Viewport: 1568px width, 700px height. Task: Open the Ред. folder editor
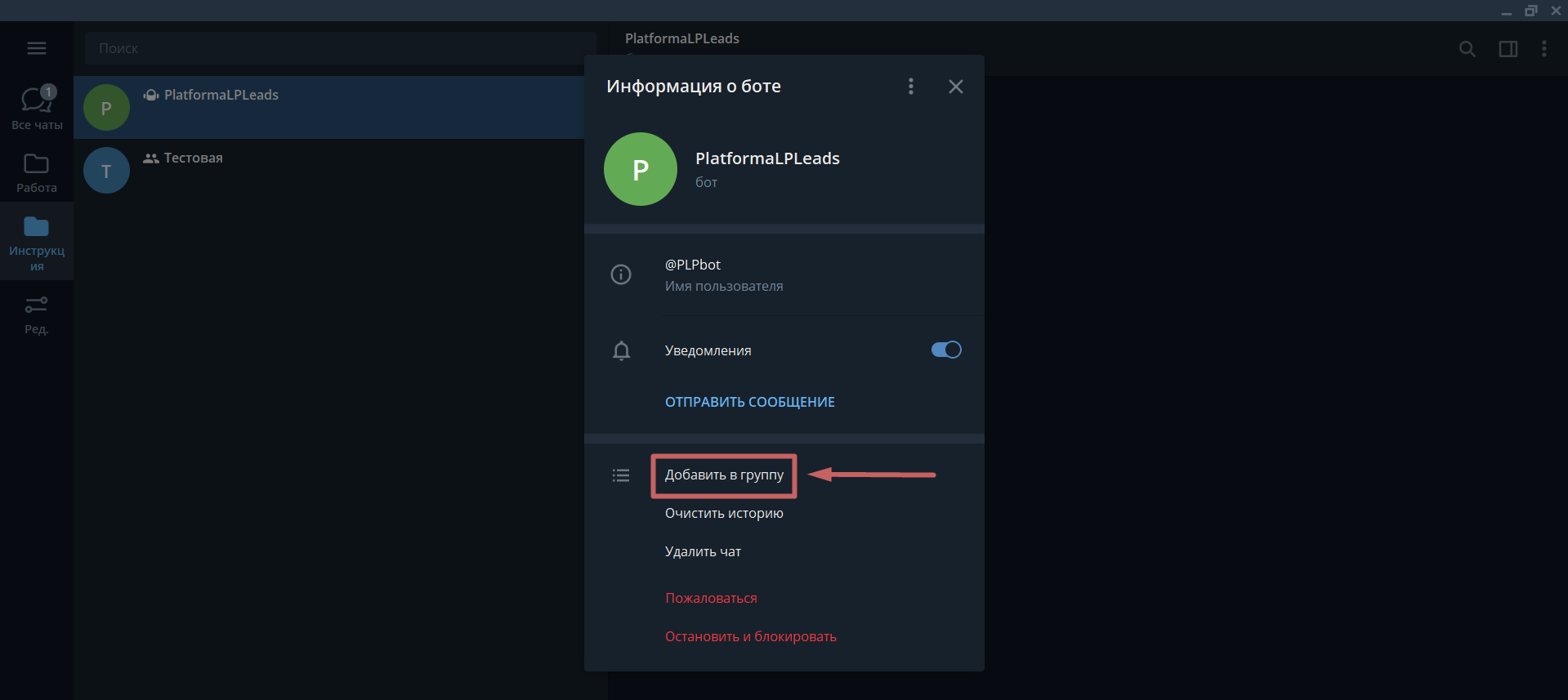[37, 315]
